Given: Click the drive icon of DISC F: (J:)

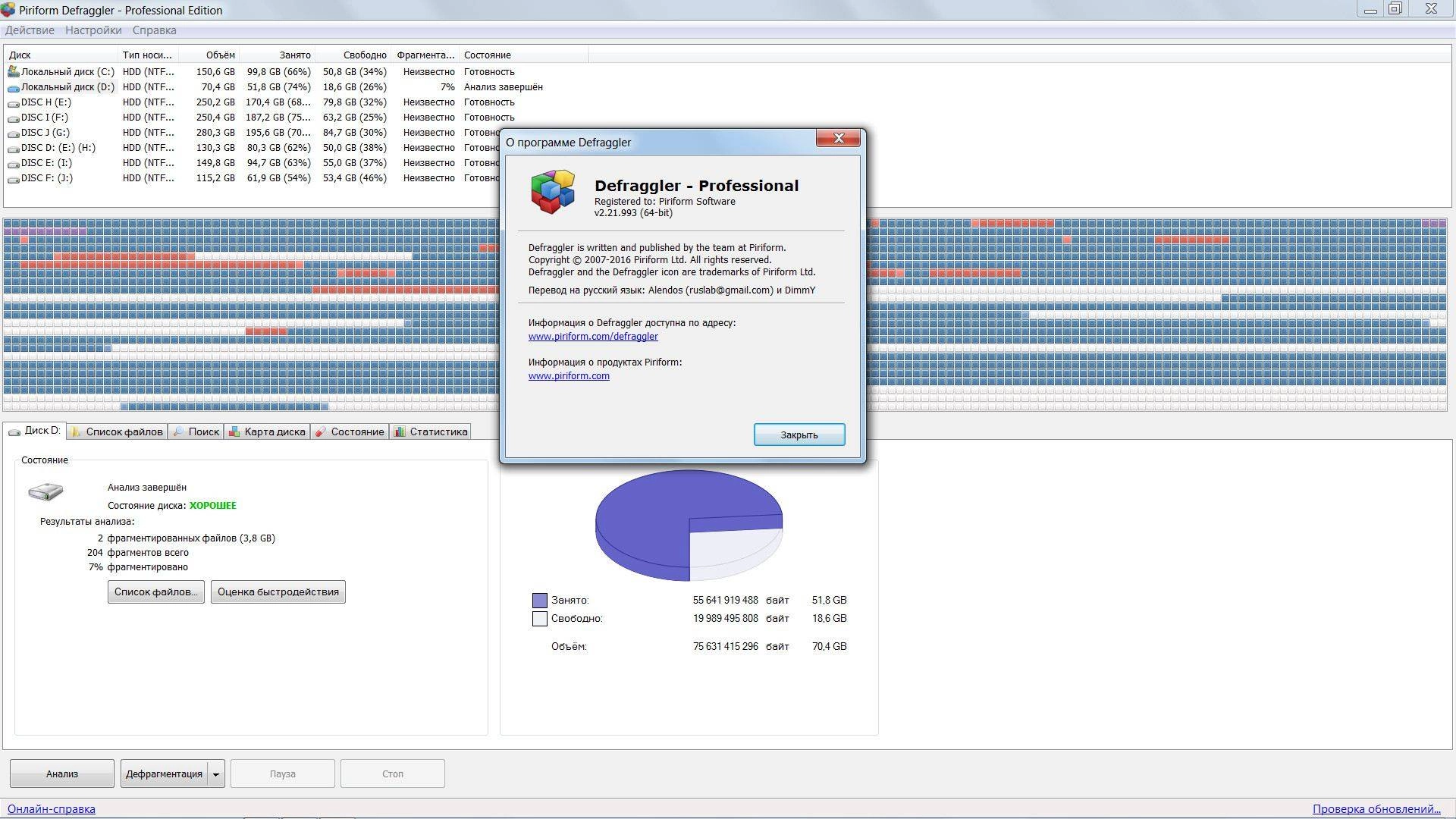Looking at the screenshot, I should (13, 178).
